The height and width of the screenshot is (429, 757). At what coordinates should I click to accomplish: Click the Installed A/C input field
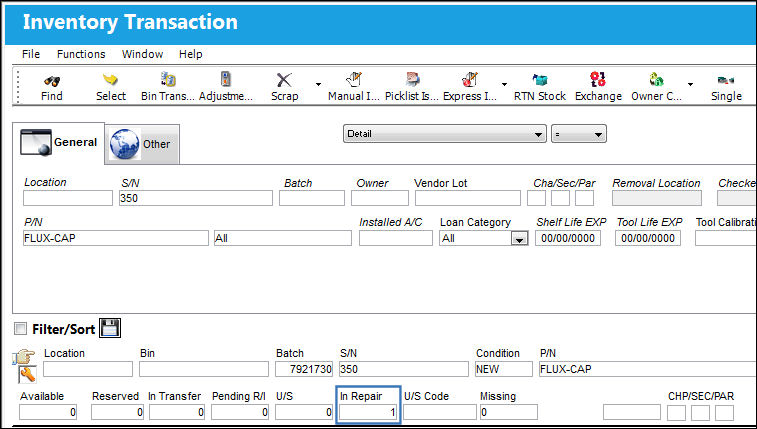pos(396,238)
